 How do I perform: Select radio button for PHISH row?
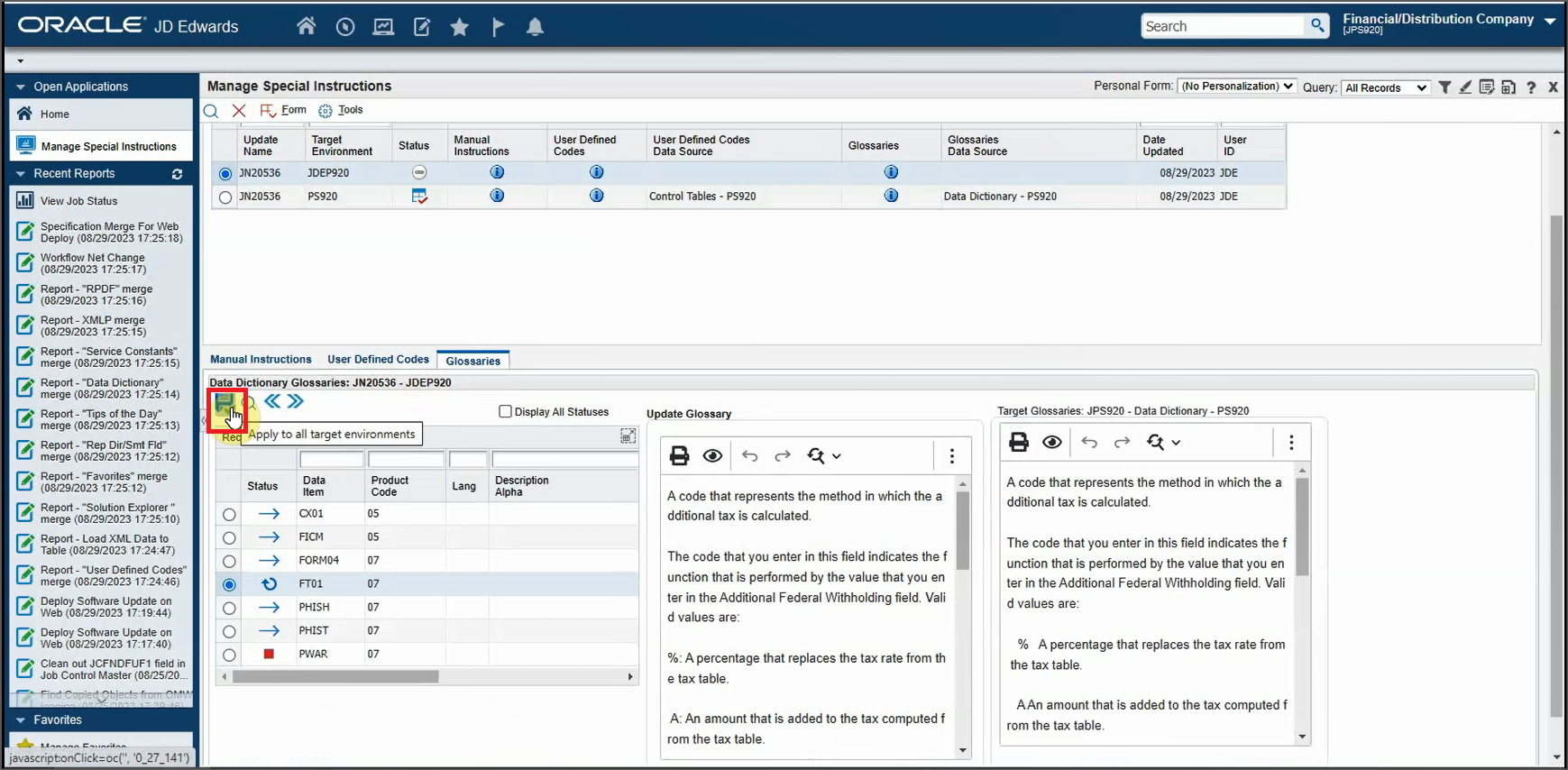pyautogui.click(x=229, y=608)
